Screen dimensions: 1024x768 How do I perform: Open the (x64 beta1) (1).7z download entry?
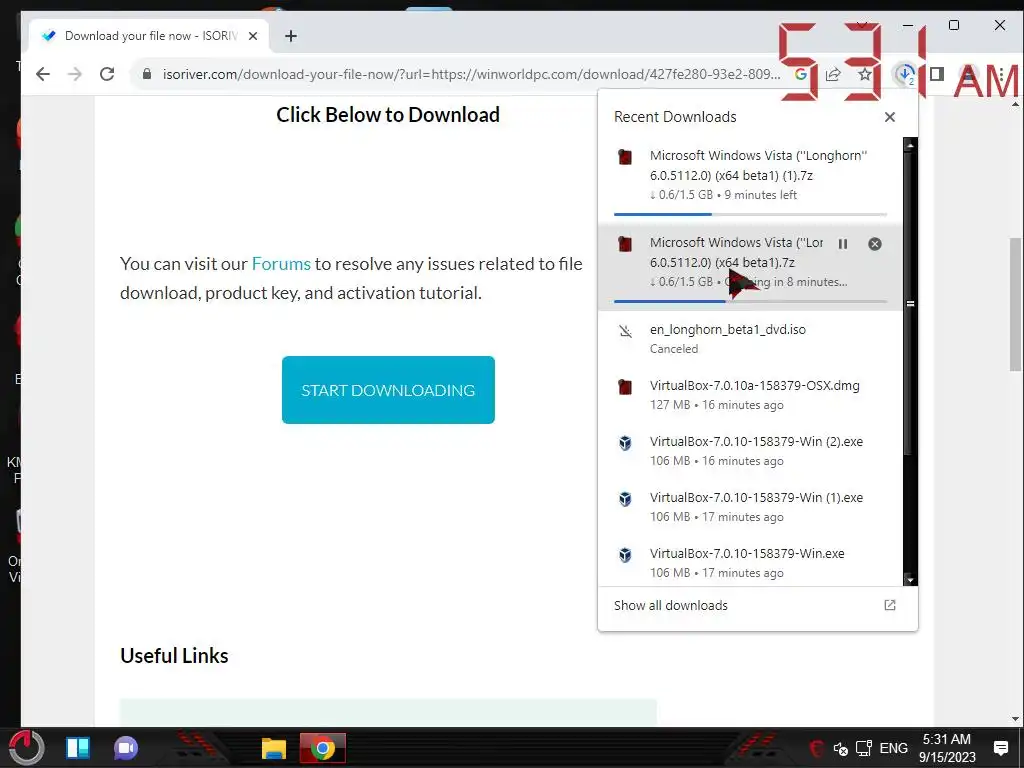(750, 181)
